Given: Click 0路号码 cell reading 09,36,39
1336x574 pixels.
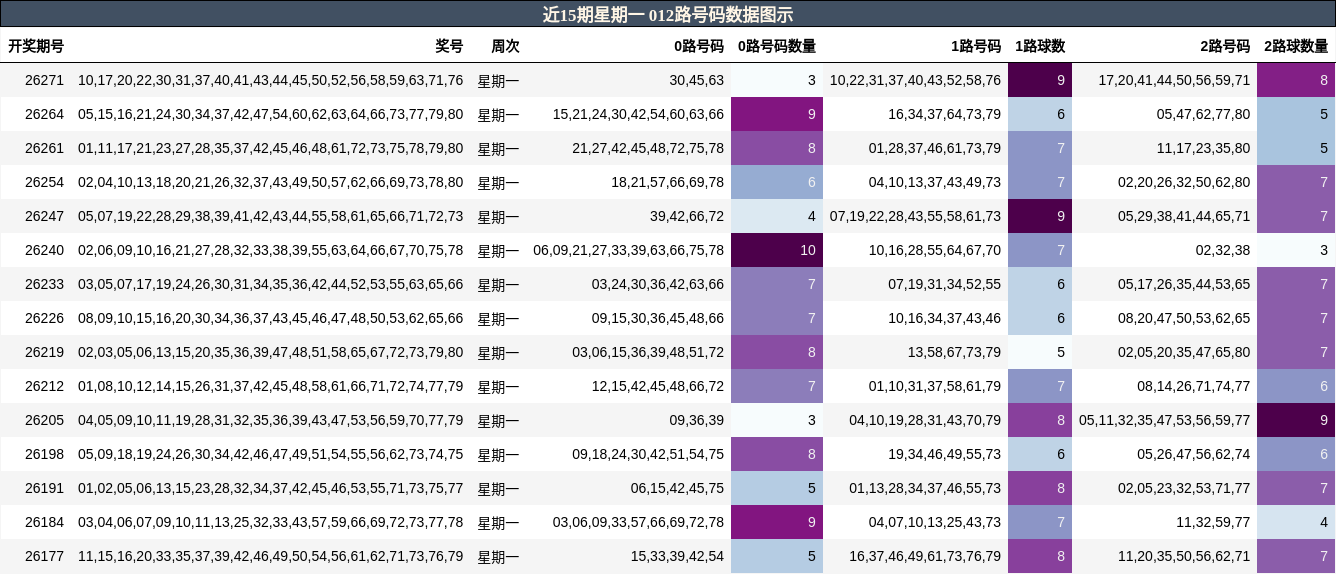Looking at the screenshot, I should (697, 420).
